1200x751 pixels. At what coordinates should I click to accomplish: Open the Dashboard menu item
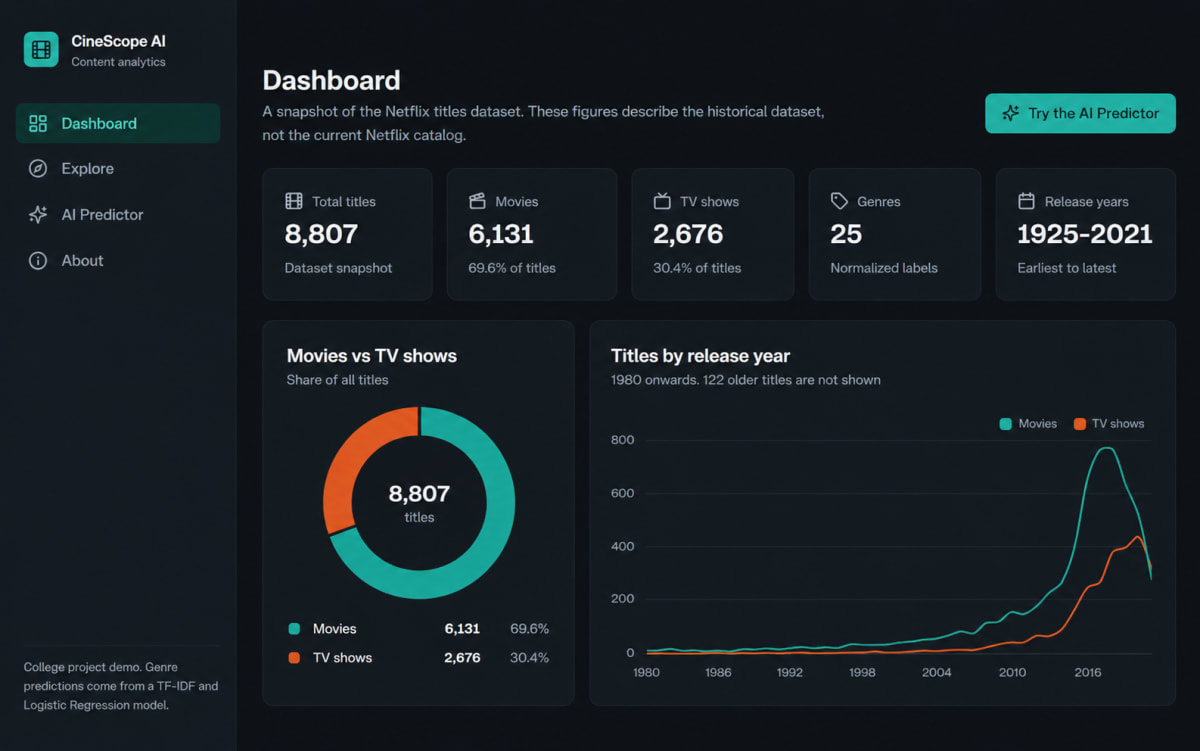click(x=118, y=123)
